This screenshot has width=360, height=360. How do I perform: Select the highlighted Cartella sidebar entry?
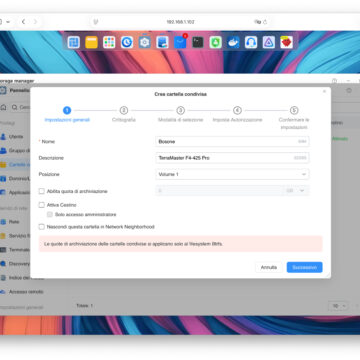(x=15, y=165)
